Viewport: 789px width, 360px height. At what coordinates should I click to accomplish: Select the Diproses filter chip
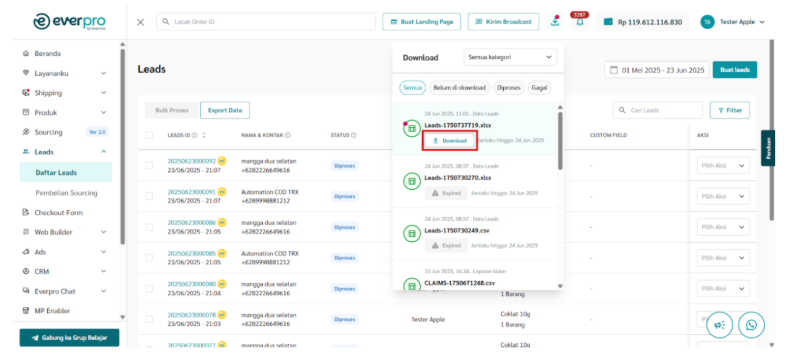click(x=509, y=88)
